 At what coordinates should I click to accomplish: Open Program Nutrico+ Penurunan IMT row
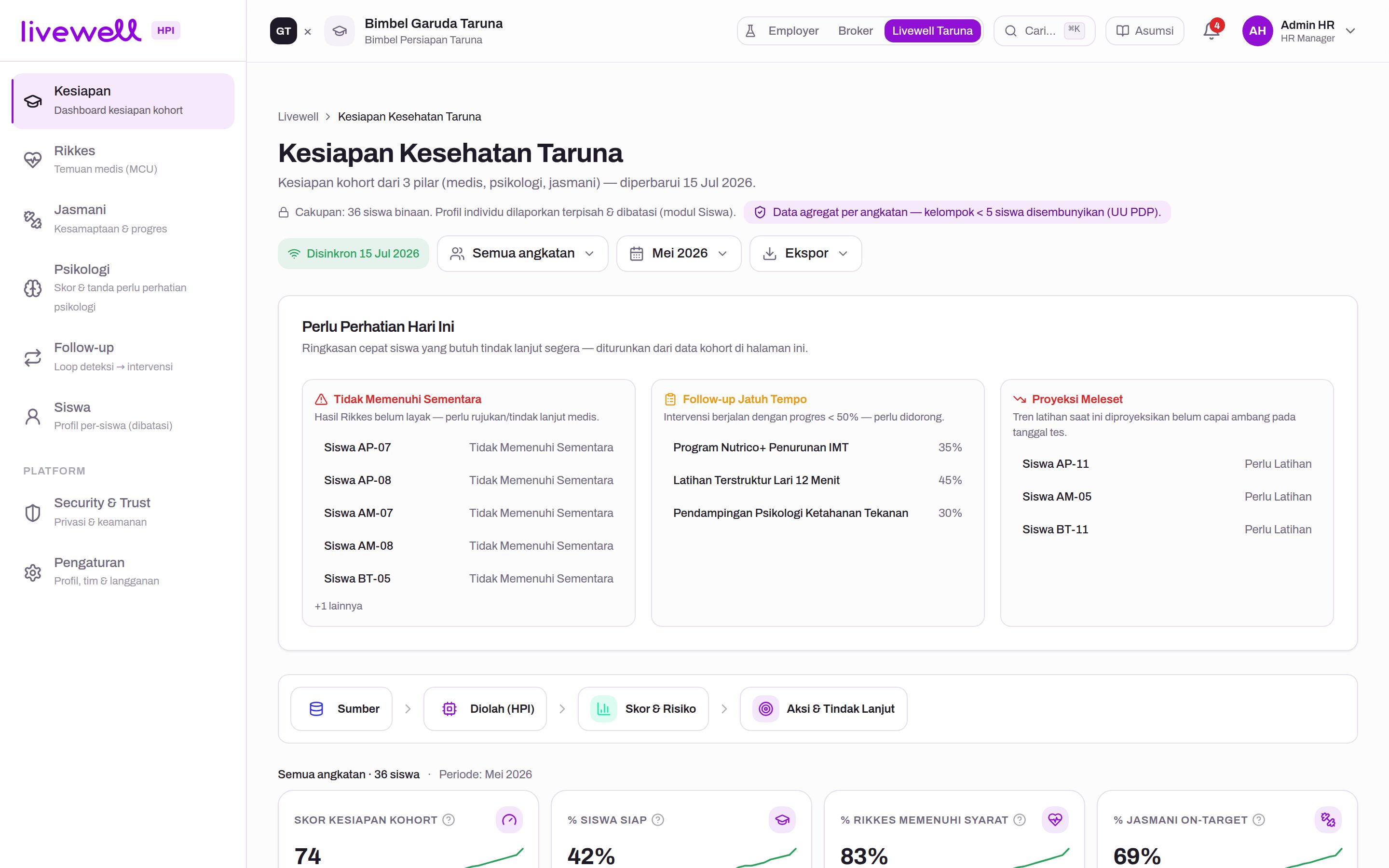pyautogui.click(x=817, y=448)
